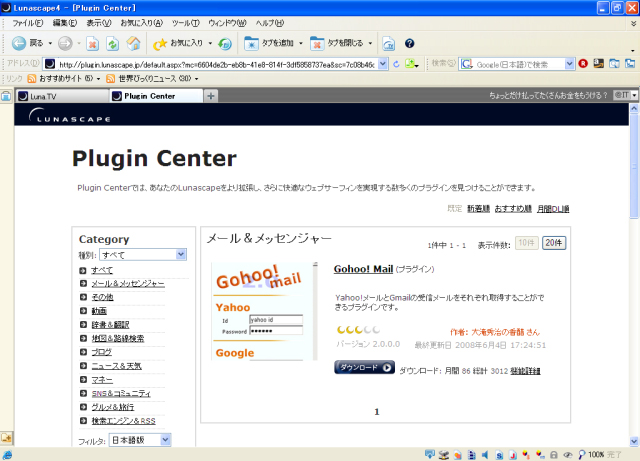Click the magnifier zoom 100% icon

[x=582, y=454]
